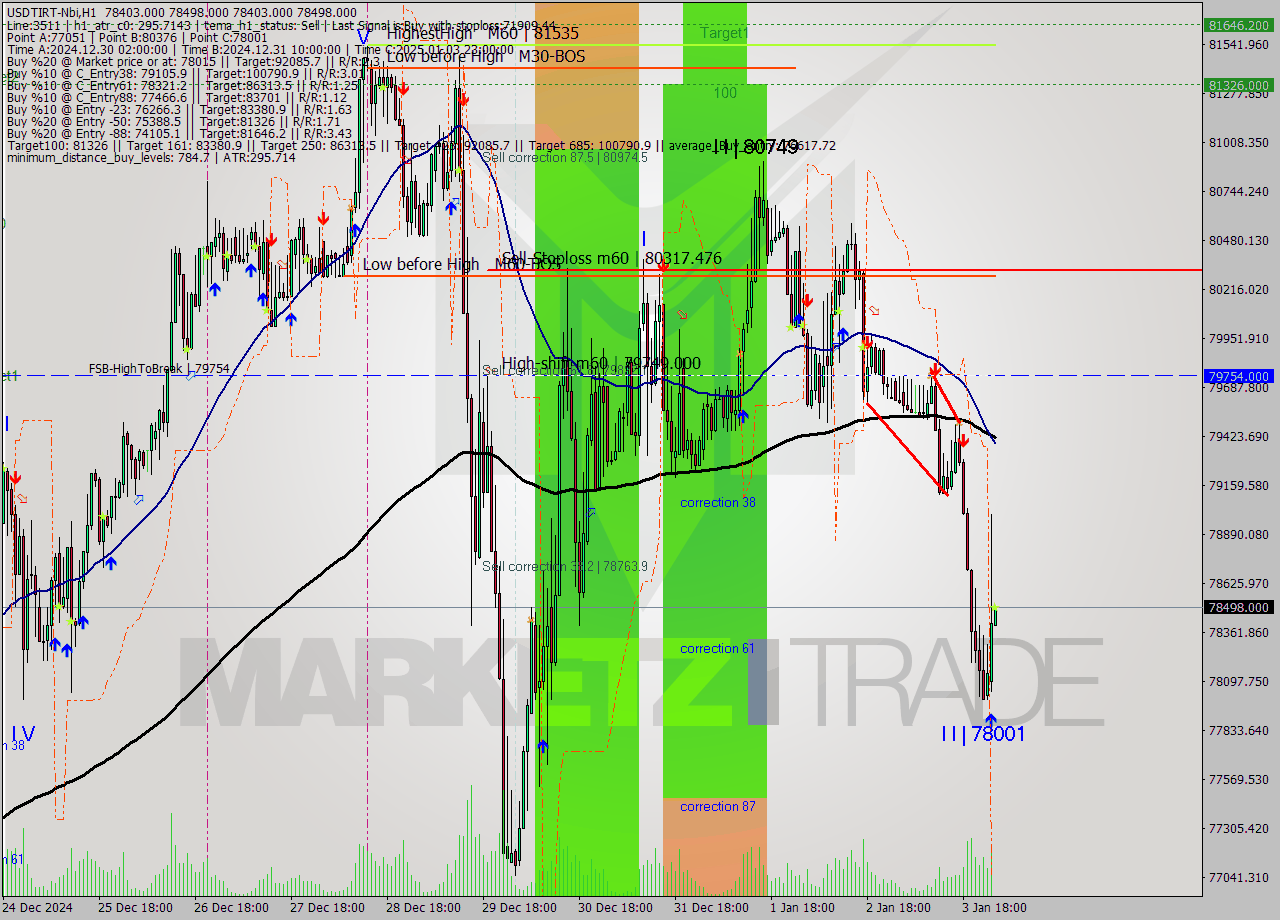
Task: Select the Buy %10 @ C_Entry61: 78321.2 line
Action: click(182, 85)
